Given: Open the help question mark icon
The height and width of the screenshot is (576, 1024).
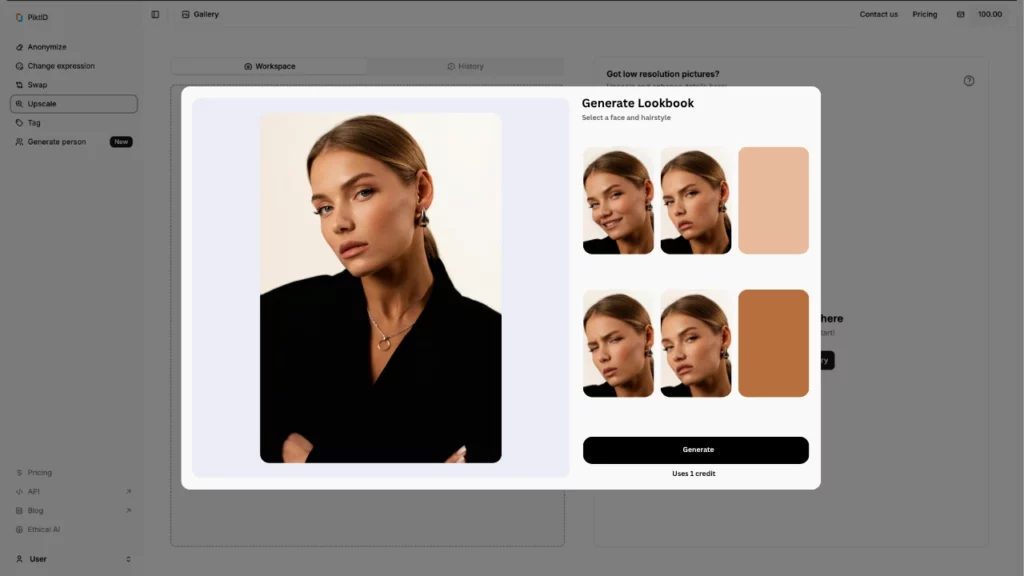Looking at the screenshot, I should pyautogui.click(x=968, y=81).
